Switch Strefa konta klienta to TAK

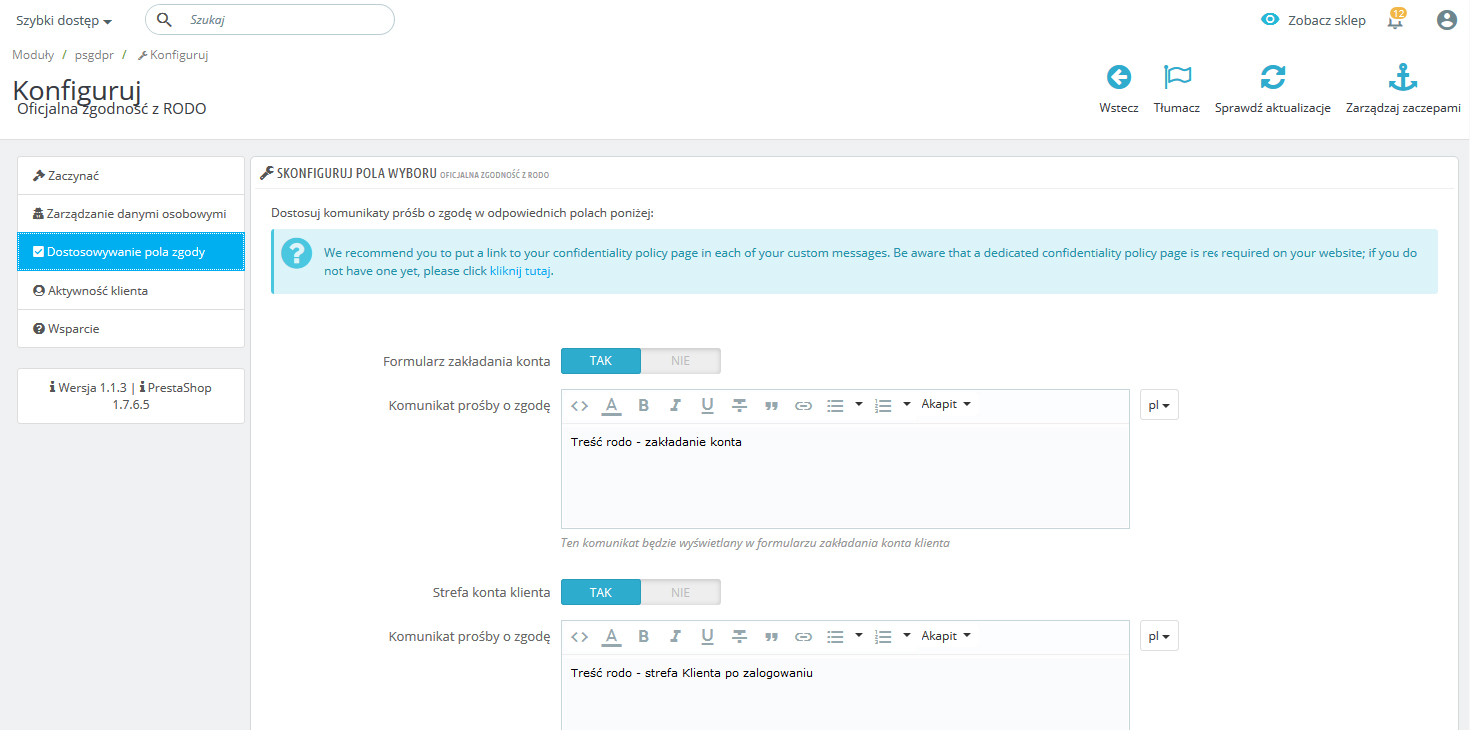(x=601, y=593)
